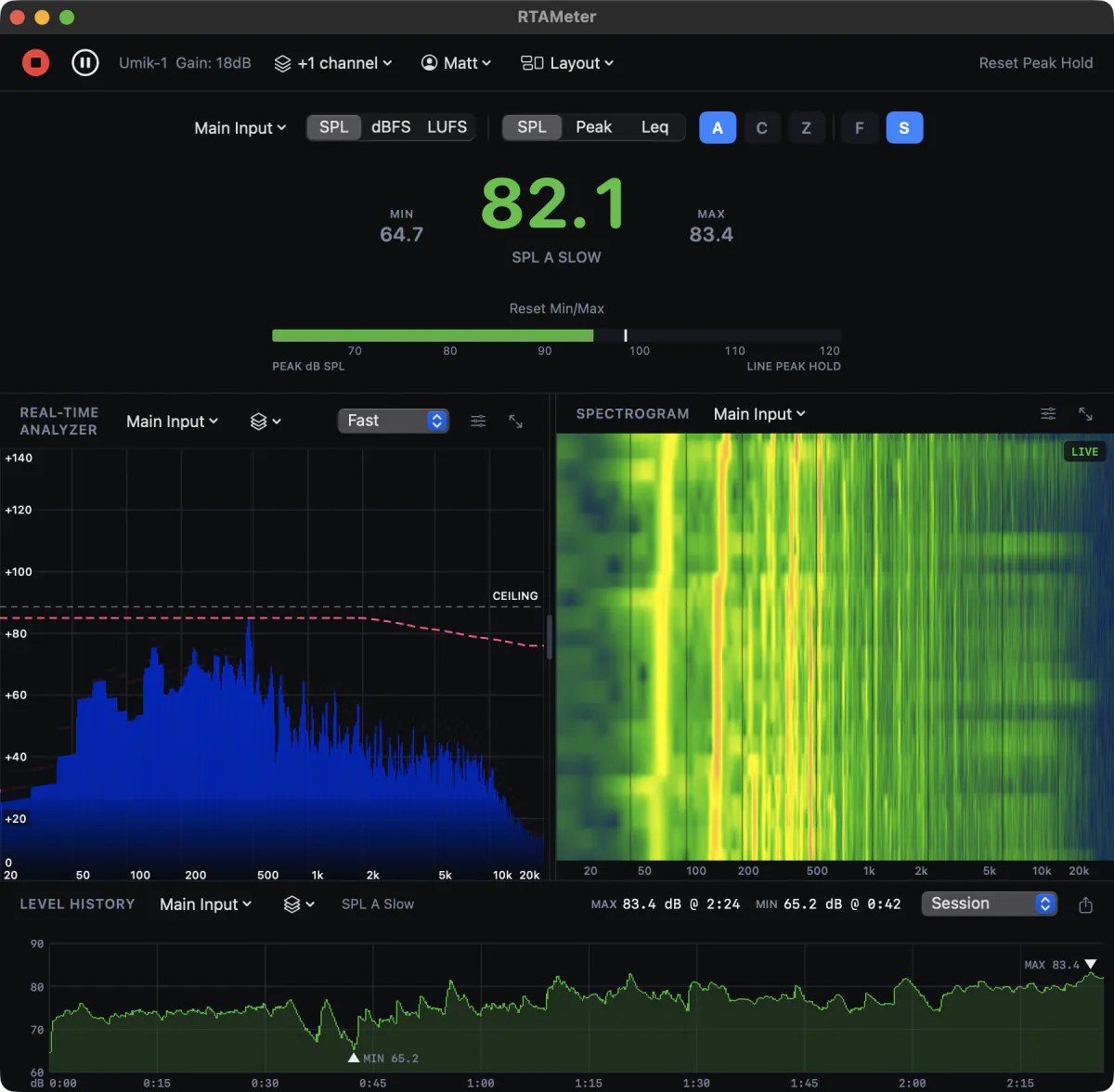Pause the measurement
This screenshot has width=1114, height=1092.
(x=85, y=63)
